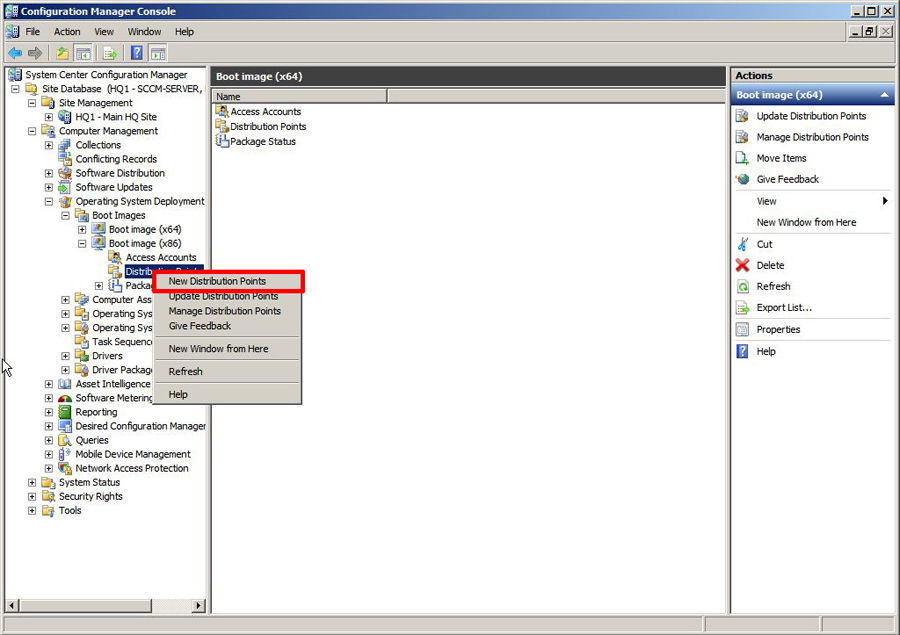
Task: Click the red Delete X icon
Action: pyautogui.click(x=742, y=265)
